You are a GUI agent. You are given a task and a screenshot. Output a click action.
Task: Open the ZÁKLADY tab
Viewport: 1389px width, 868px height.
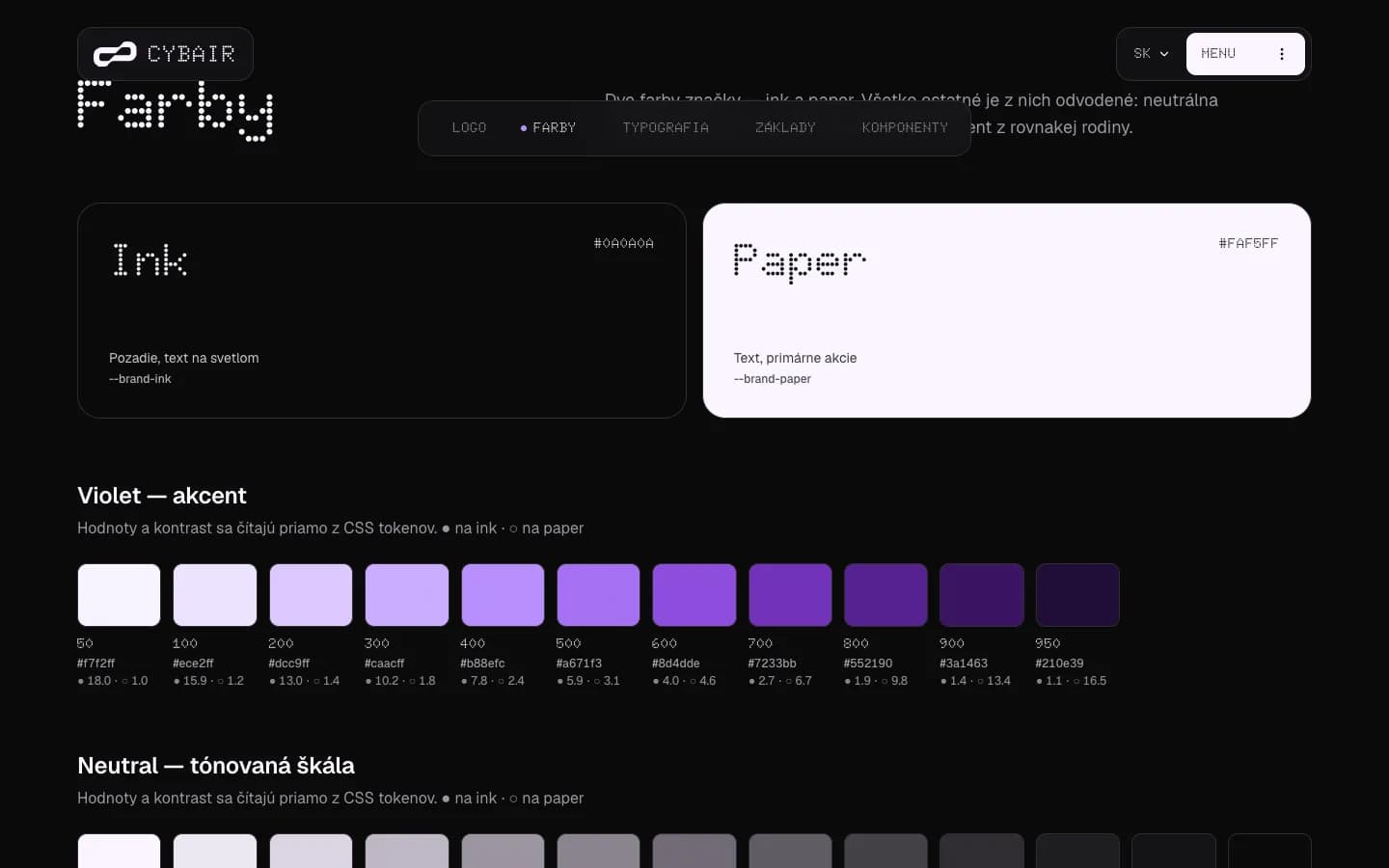tap(785, 127)
